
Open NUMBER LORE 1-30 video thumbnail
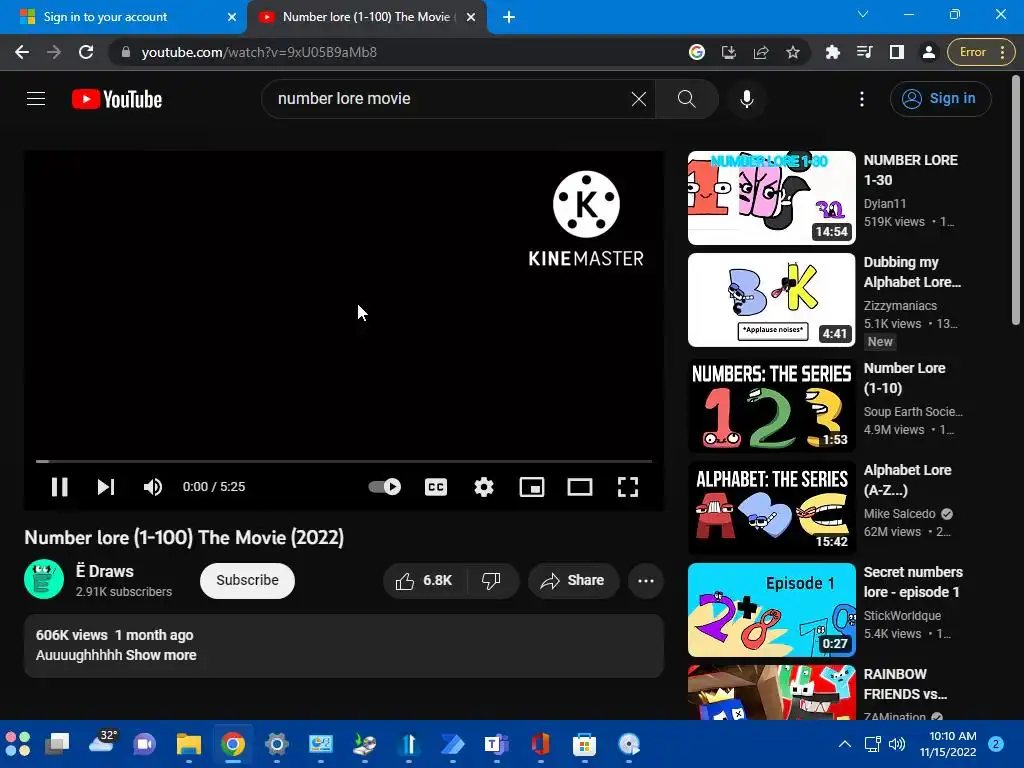coord(771,198)
